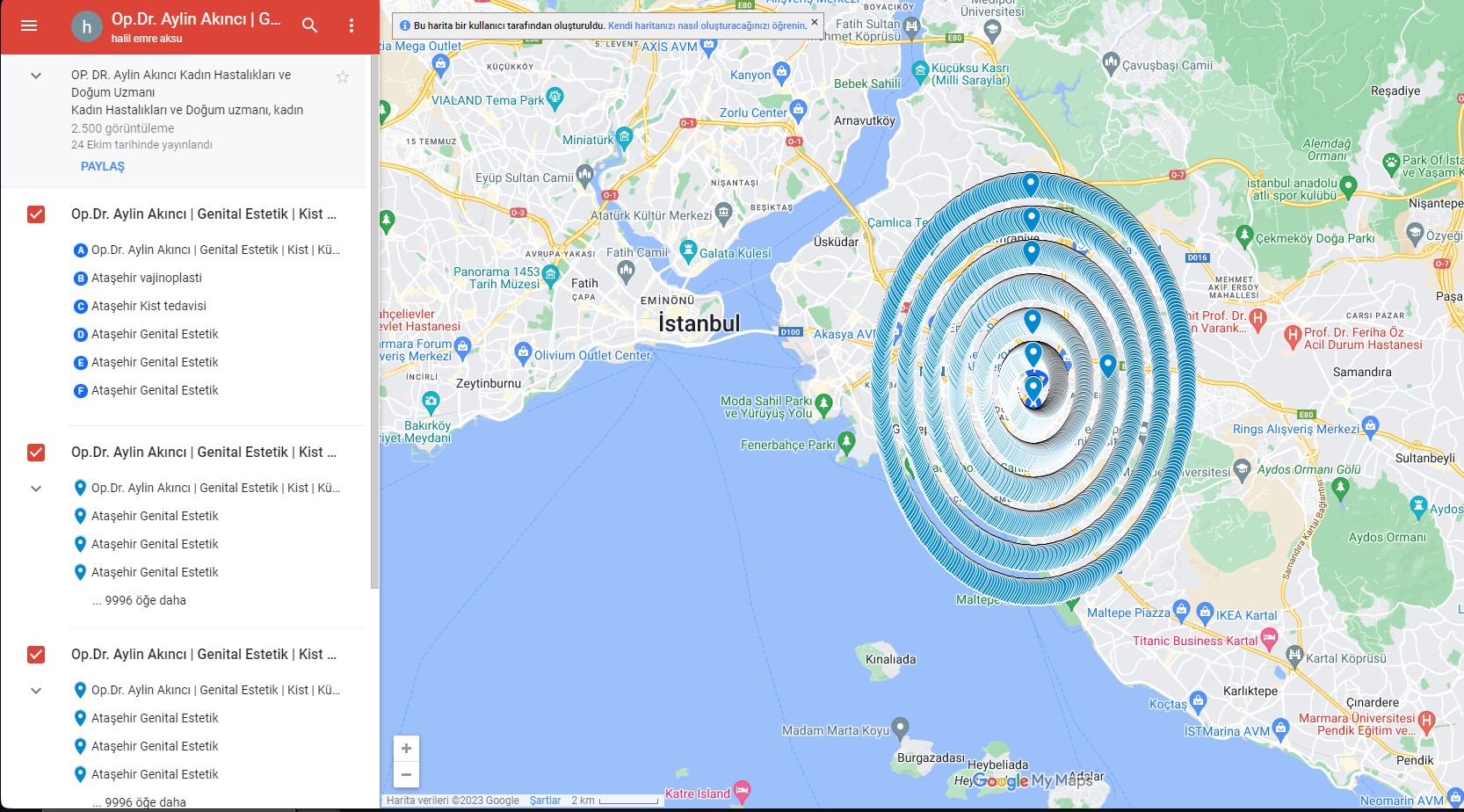
Task: Select marker B 'Ataşehir vajinoplasti'
Action: [80, 278]
